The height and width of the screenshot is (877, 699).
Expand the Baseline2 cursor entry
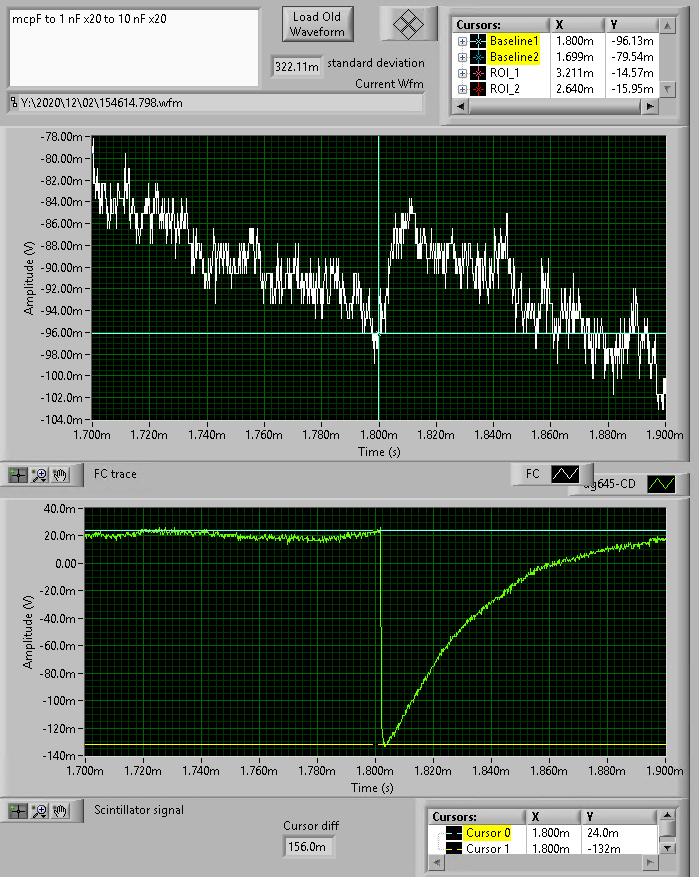coord(461,58)
